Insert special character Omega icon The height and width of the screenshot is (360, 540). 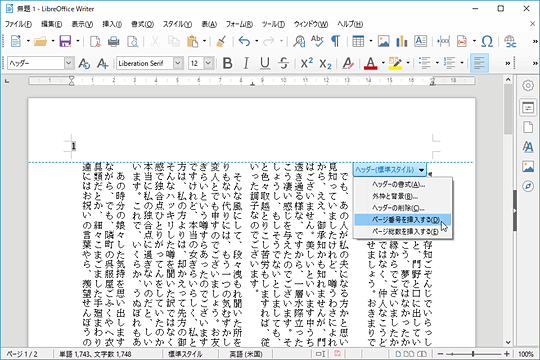[487, 41]
